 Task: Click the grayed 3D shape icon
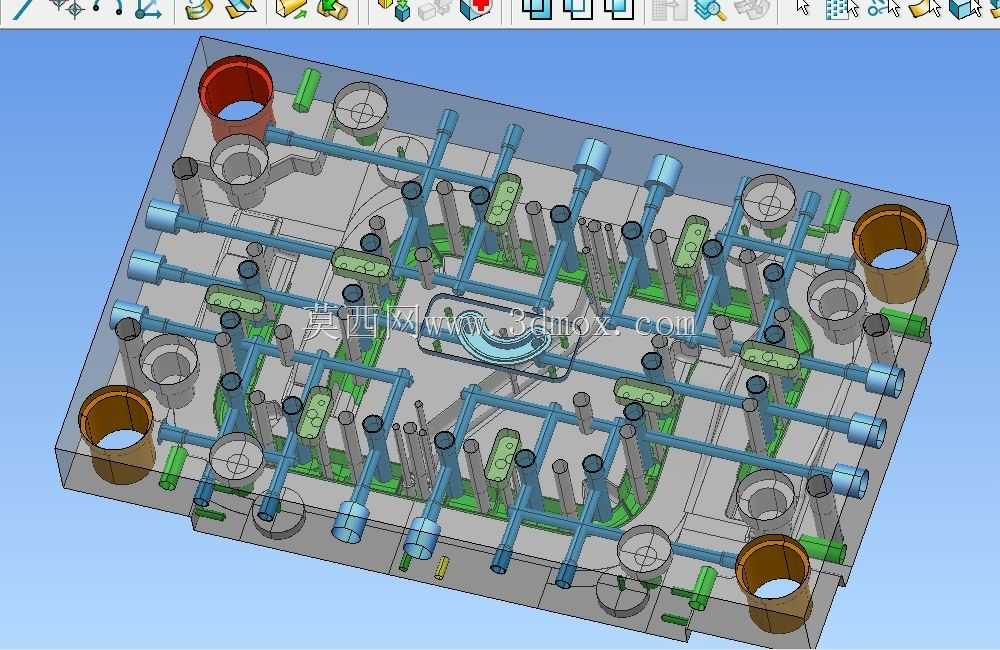coord(753,8)
